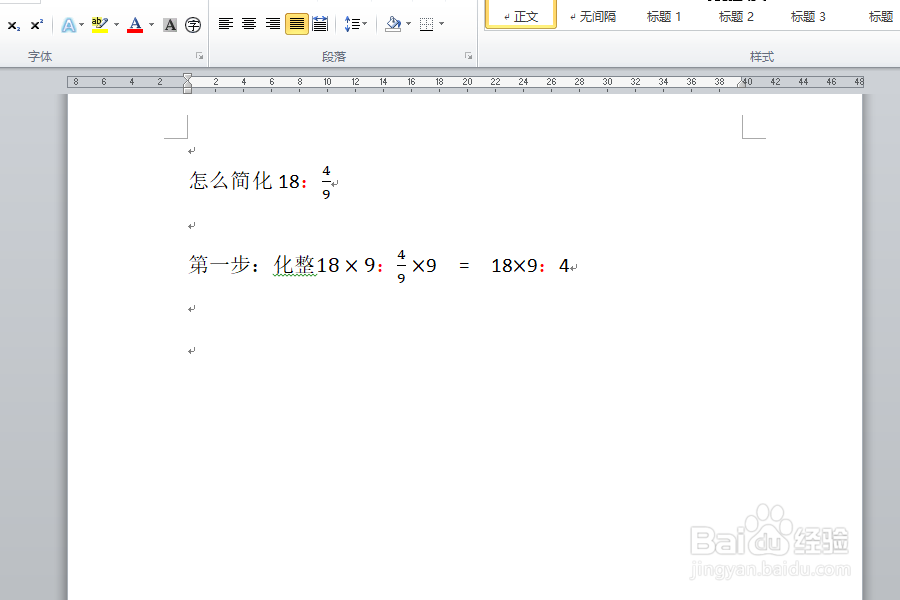Apply superscript formatting
The image size is (900, 600).
click(x=37, y=25)
